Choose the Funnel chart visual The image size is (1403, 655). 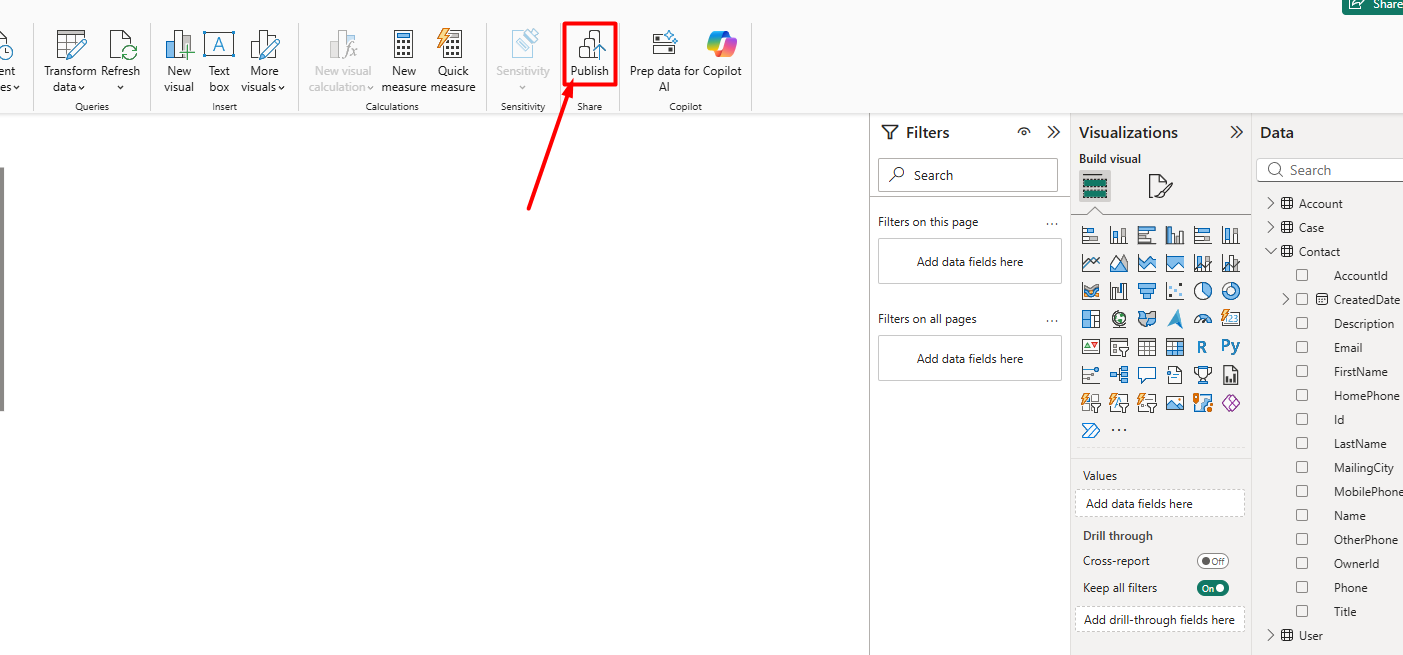coord(1147,291)
